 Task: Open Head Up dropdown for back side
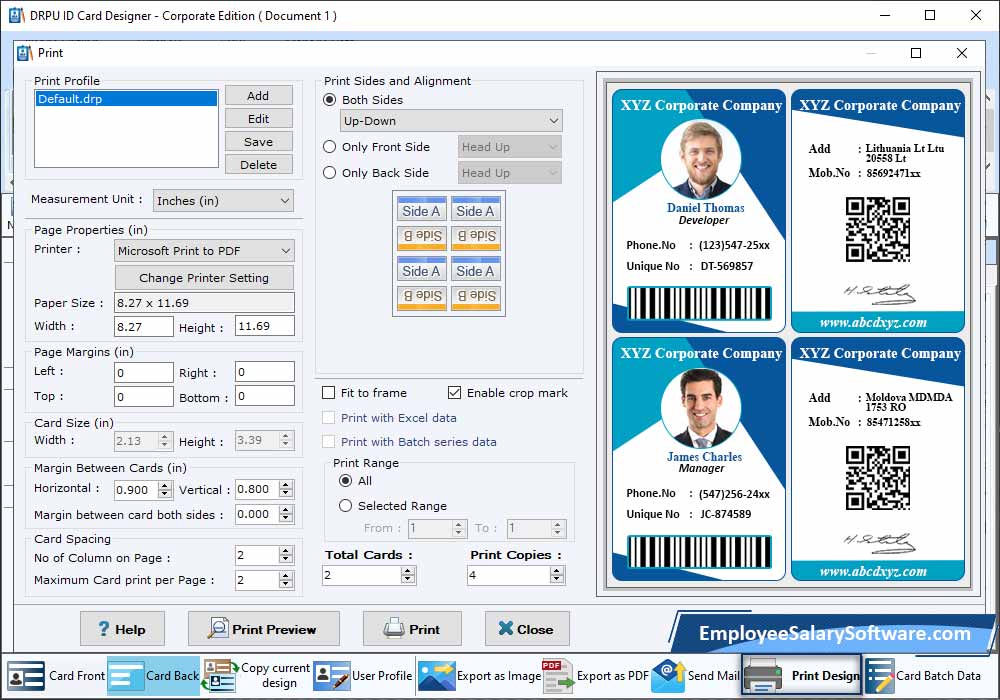tap(509, 173)
